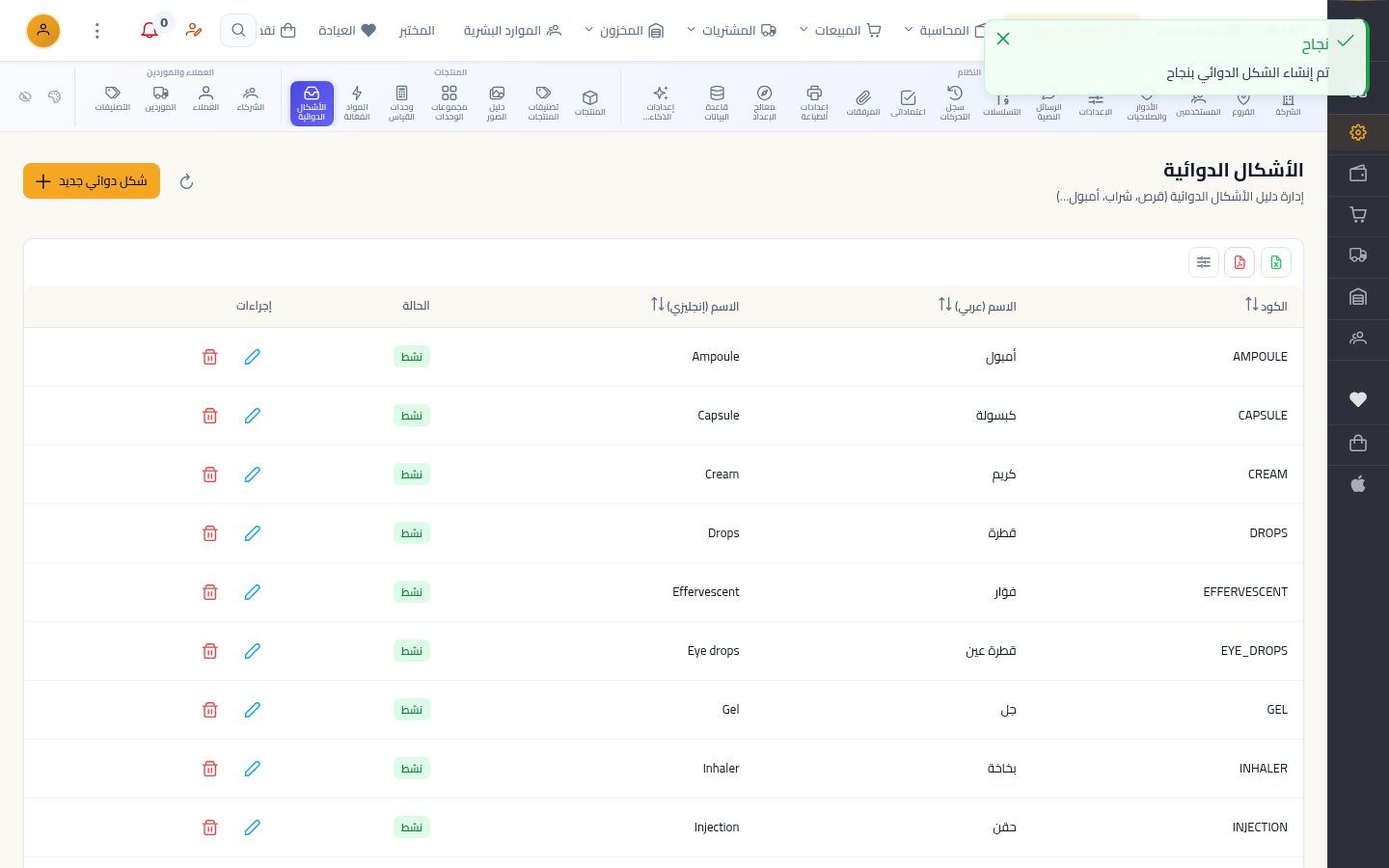Open المواد الفعالة (active substances) ribbon icon

357,103
